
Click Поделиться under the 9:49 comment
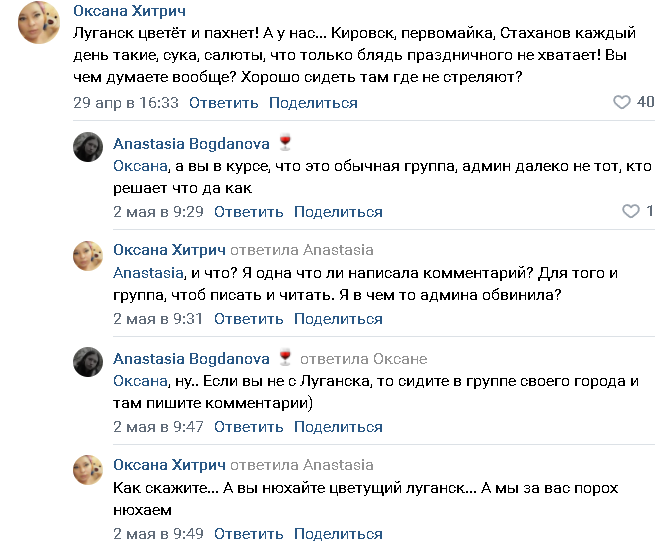[338, 535]
